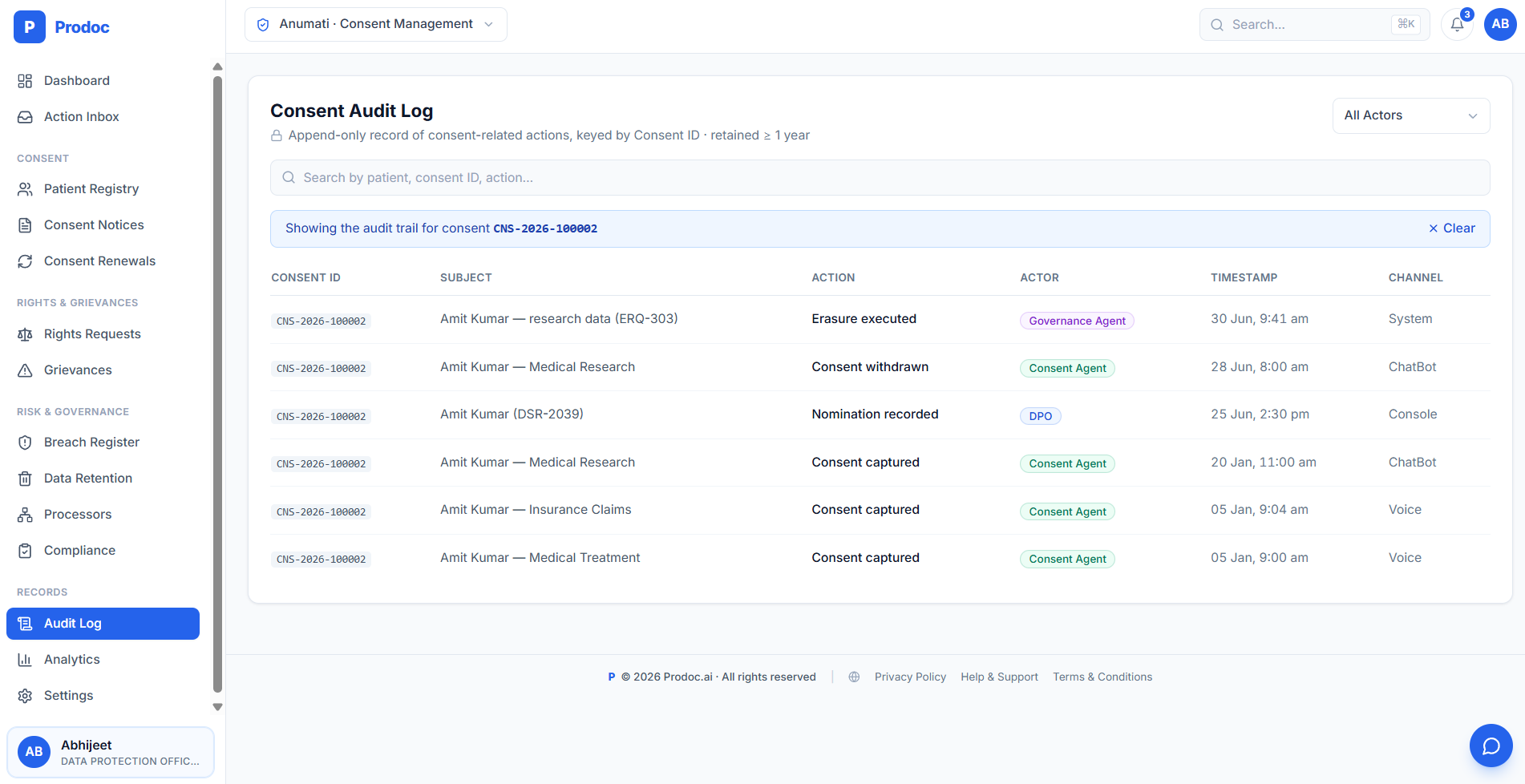Click the ACTOR column header
The height and width of the screenshot is (784, 1525).
[1039, 278]
